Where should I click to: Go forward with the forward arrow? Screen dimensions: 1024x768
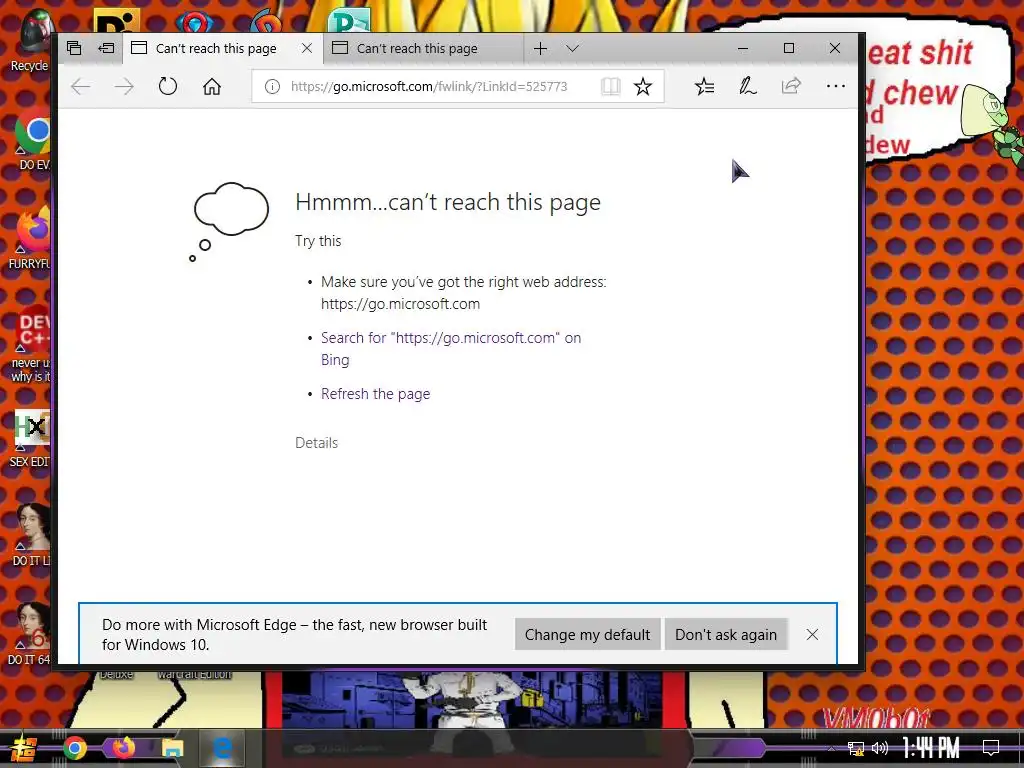pos(124,86)
